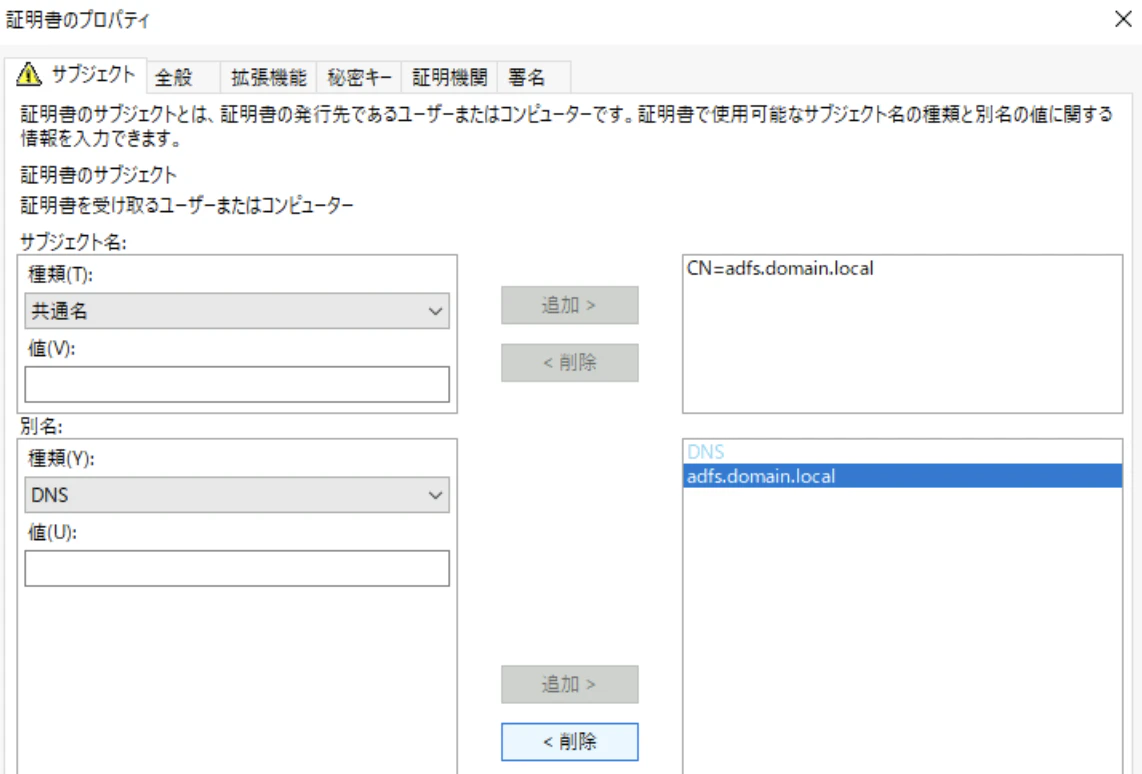Viewport: 1142px width, 774px height.
Task: Click the warning icon on サブジェクト tab
Action: (x=28, y=74)
